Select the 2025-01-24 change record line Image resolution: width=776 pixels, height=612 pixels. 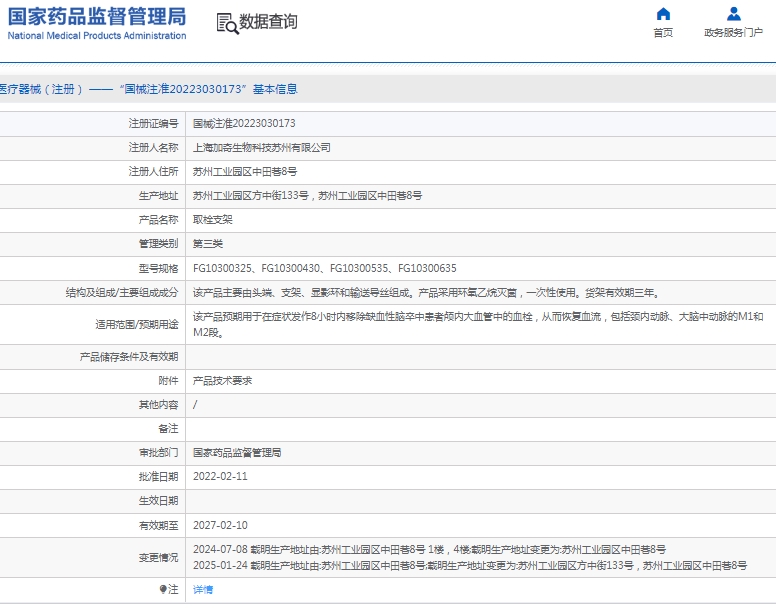click(x=470, y=565)
